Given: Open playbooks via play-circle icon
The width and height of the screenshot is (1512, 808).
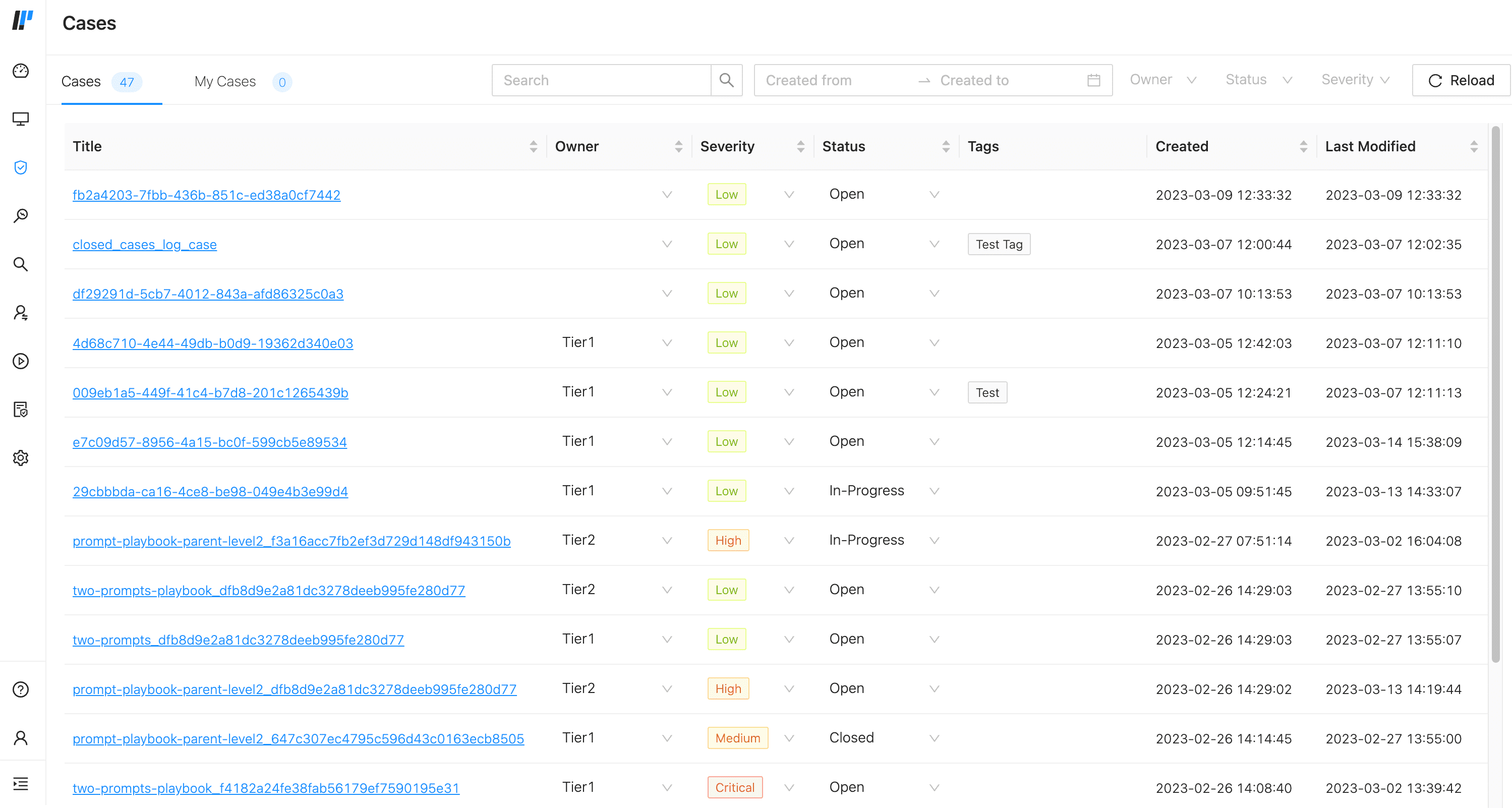Looking at the screenshot, I should click(x=21, y=362).
